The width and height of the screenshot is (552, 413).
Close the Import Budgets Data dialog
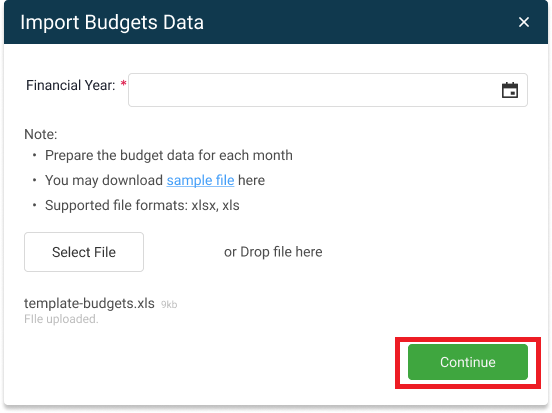(523, 22)
